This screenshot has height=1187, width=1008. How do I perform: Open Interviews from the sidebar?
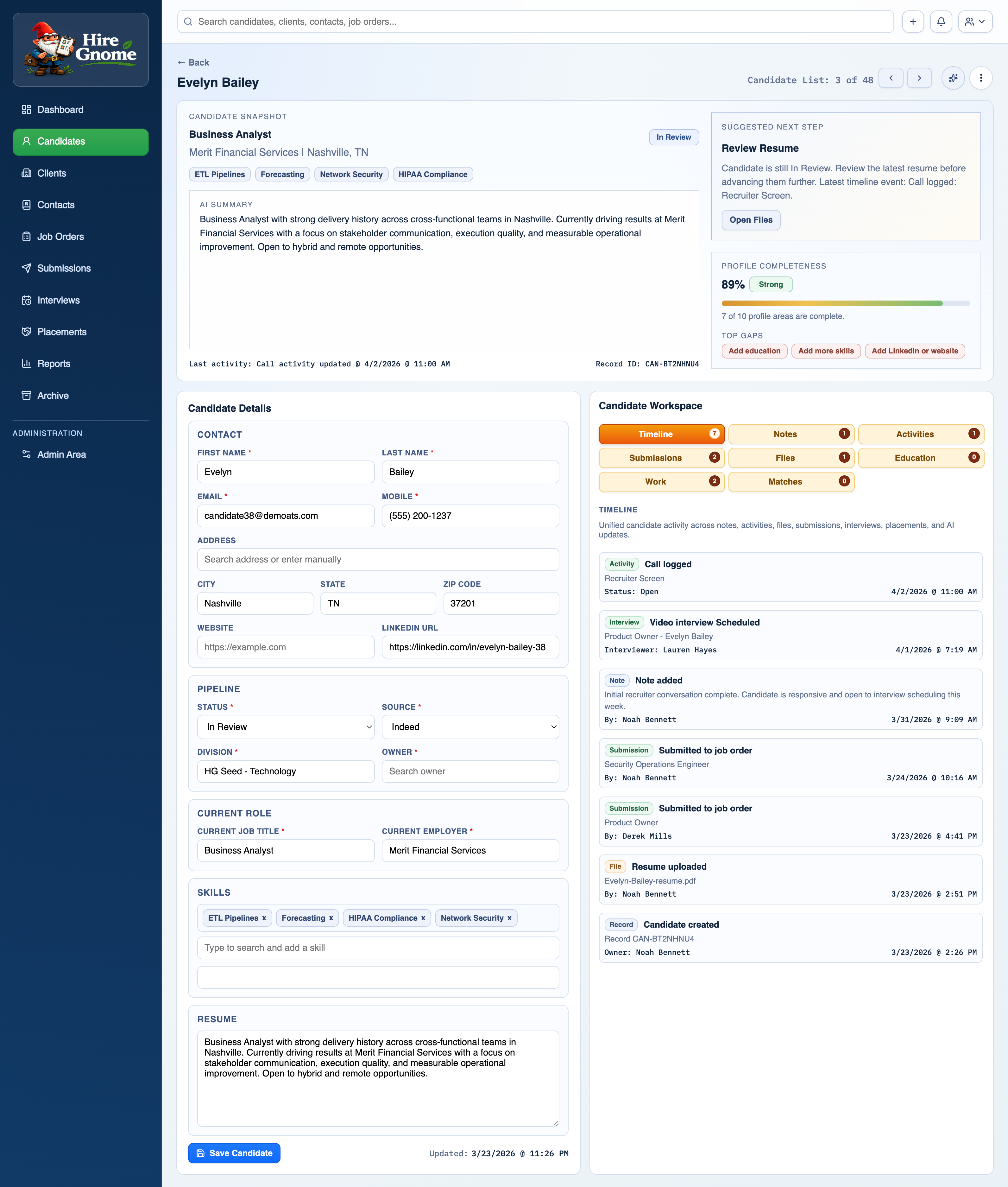pos(58,300)
